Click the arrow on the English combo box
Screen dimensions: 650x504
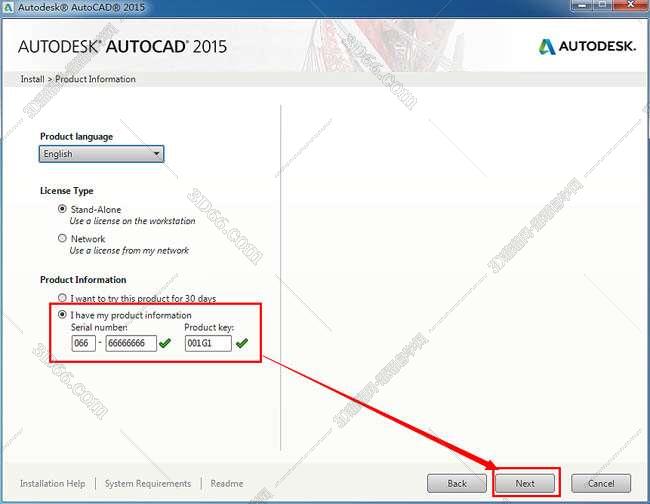[156, 154]
